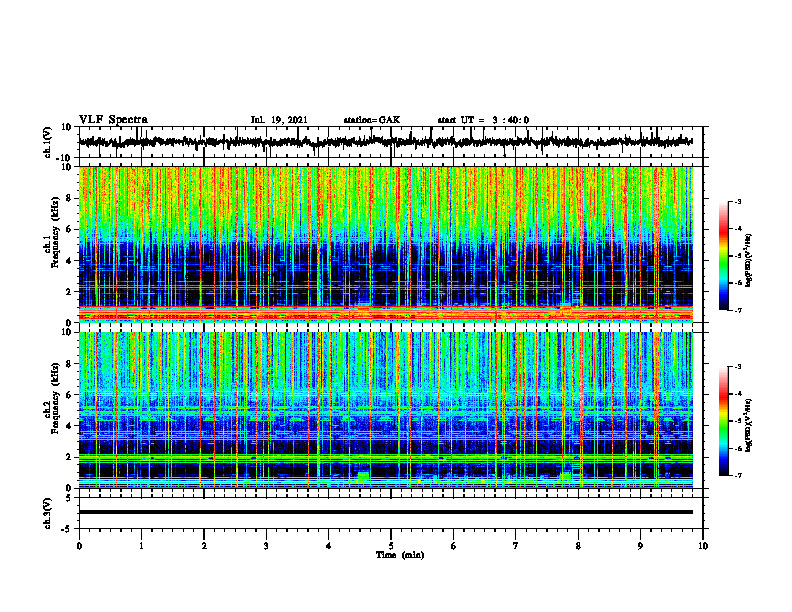This screenshot has width=792, height=612.
Task: Click time axis tick label "8"
Action: click(x=578, y=546)
